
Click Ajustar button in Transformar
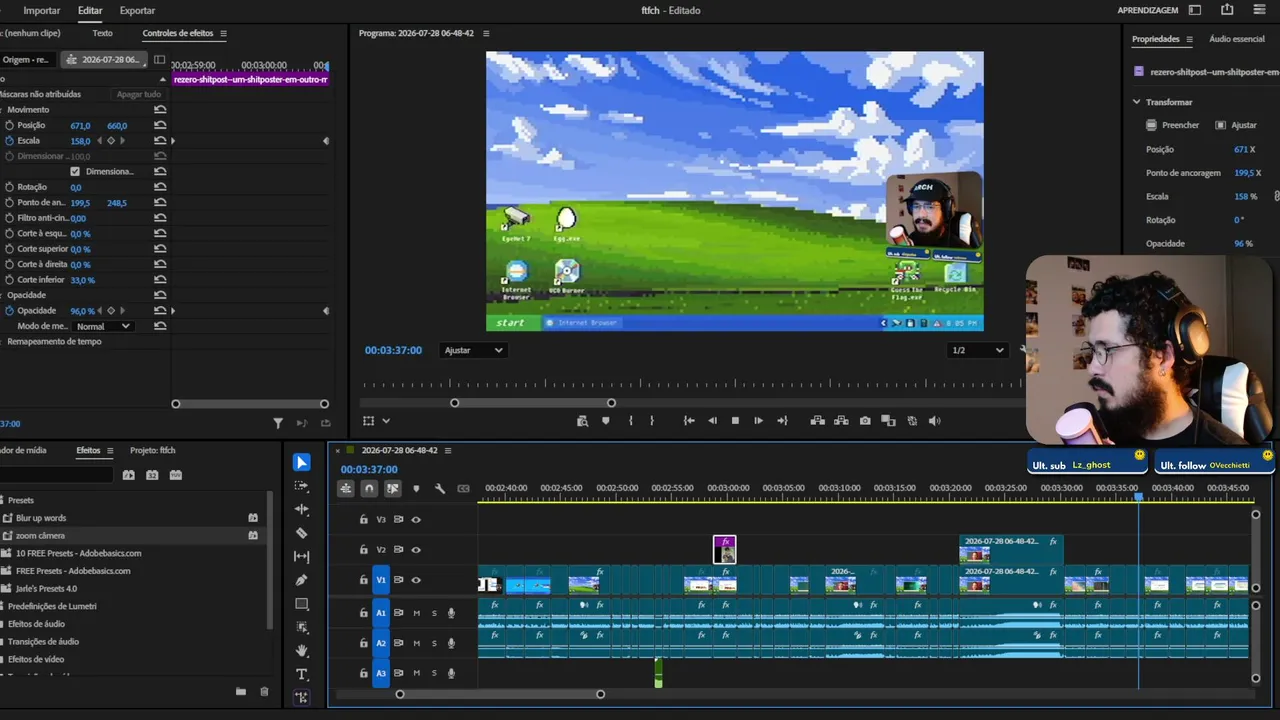click(x=1236, y=125)
